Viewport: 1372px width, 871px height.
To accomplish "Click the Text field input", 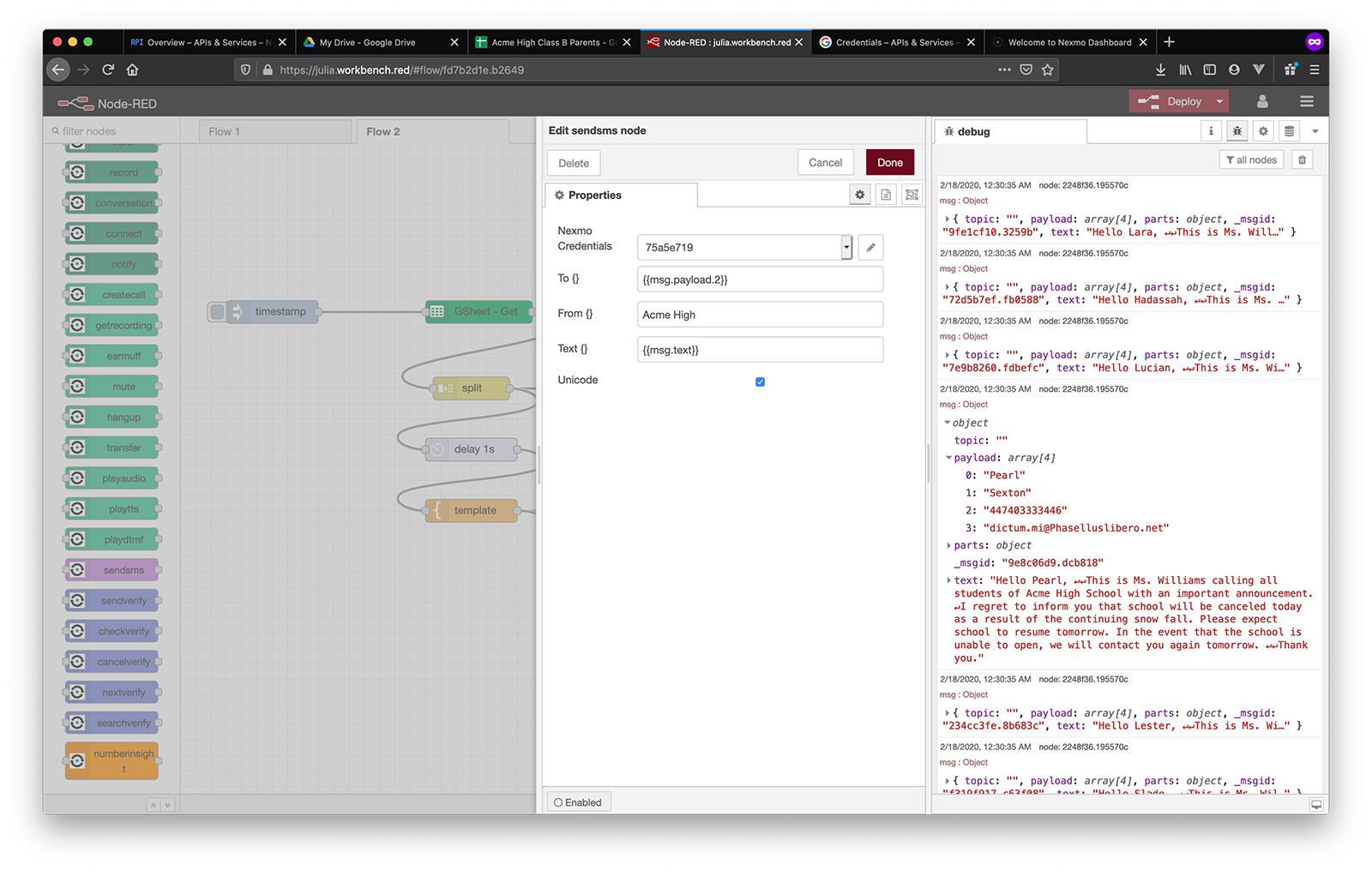I will pyautogui.click(x=760, y=350).
